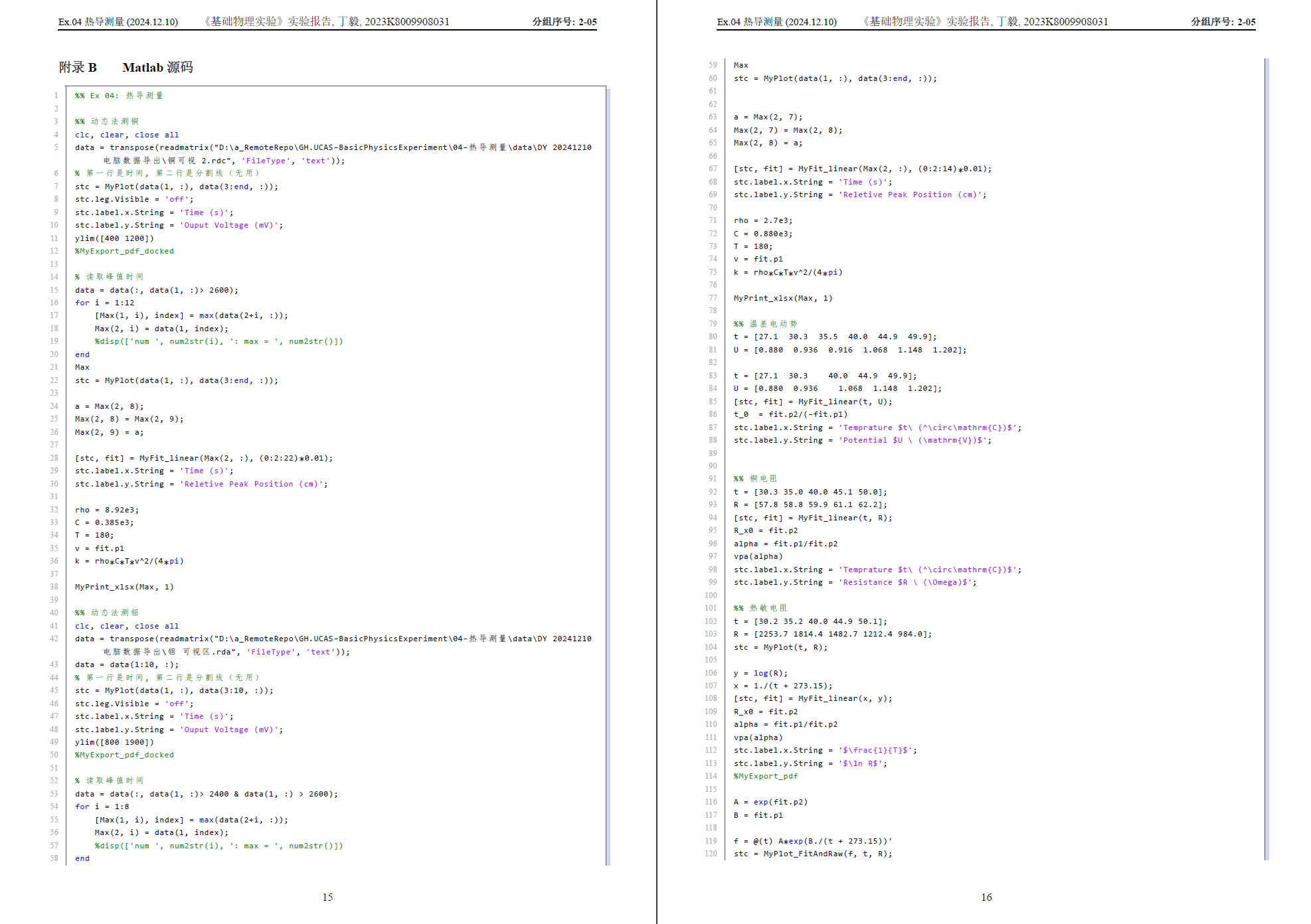The image size is (1311, 924).
Task: Click the '%% 热敏电阻' comment on line 101
Action: (760, 608)
